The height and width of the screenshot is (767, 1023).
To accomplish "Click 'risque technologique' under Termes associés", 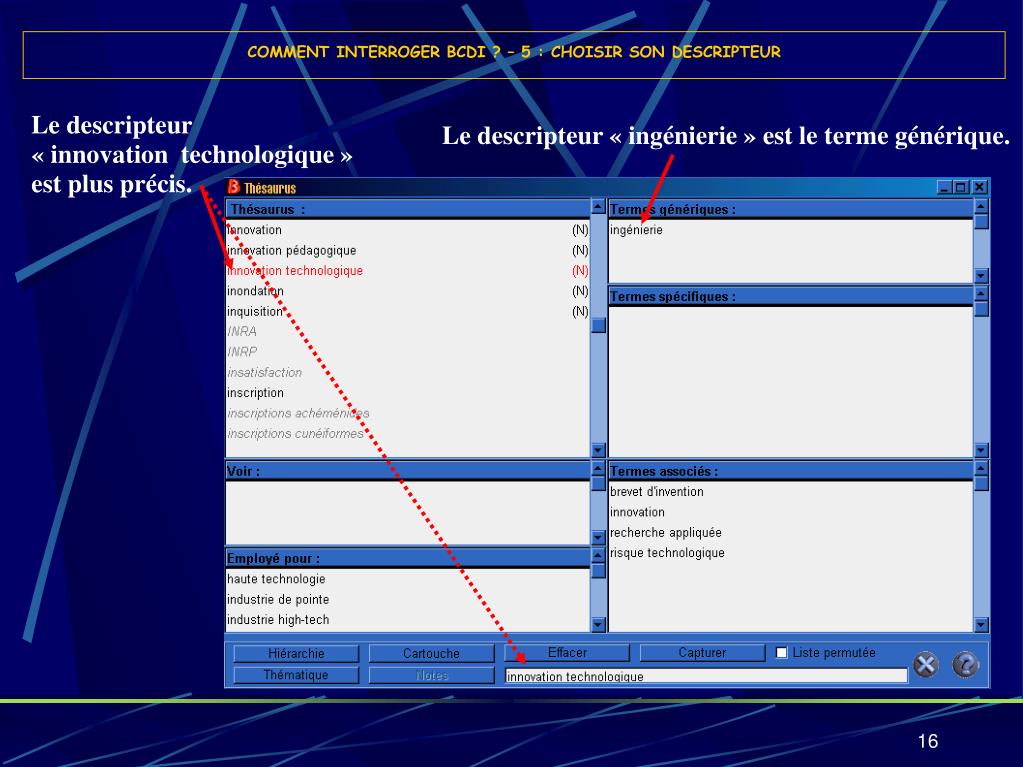I will (x=667, y=552).
